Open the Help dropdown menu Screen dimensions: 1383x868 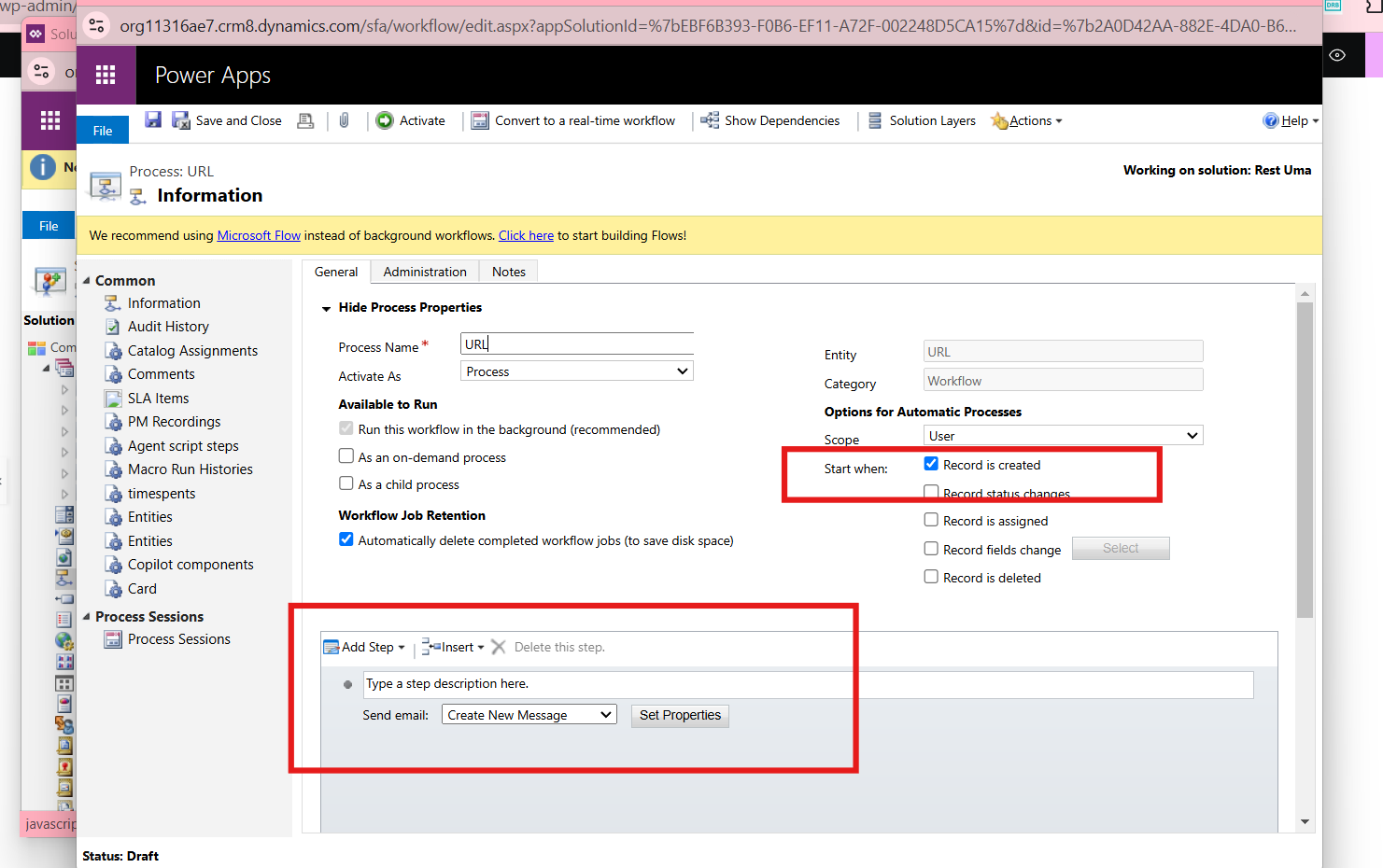pyautogui.click(x=1291, y=120)
